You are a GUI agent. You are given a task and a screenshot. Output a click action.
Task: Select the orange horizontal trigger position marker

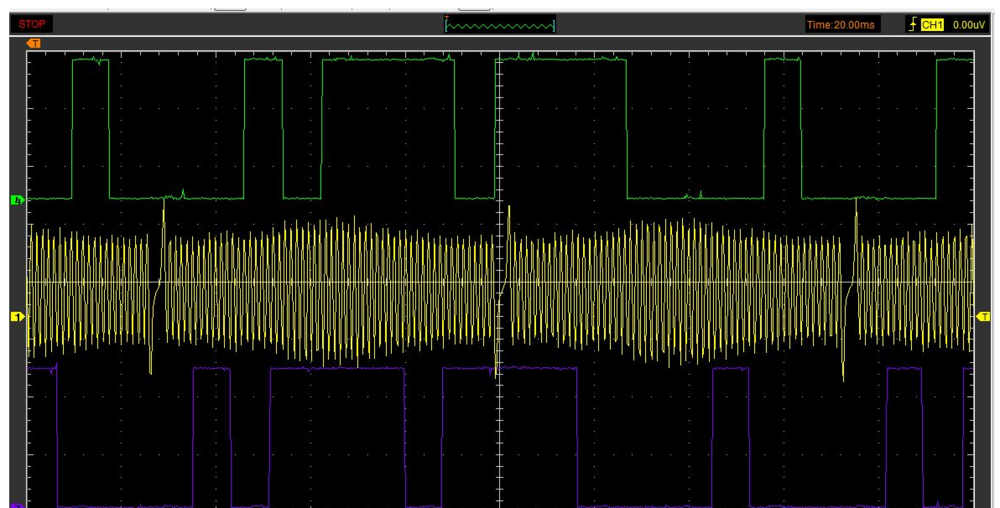click(x=34, y=43)
